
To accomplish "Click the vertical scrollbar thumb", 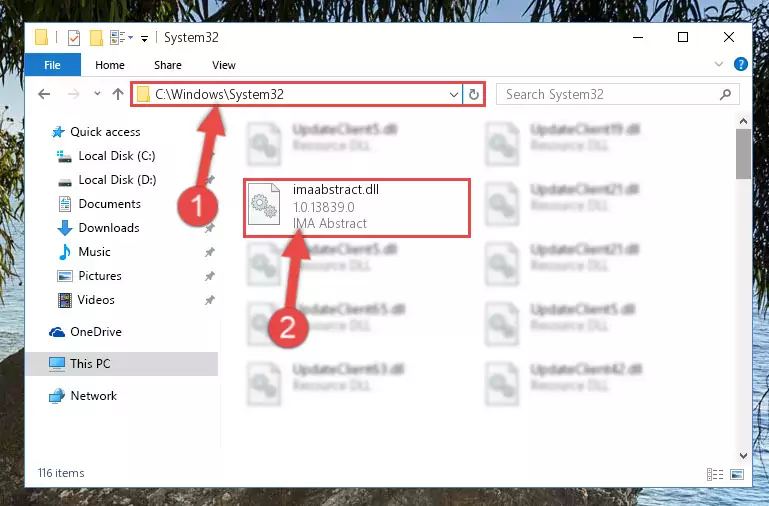I will (x=743, y=154).
